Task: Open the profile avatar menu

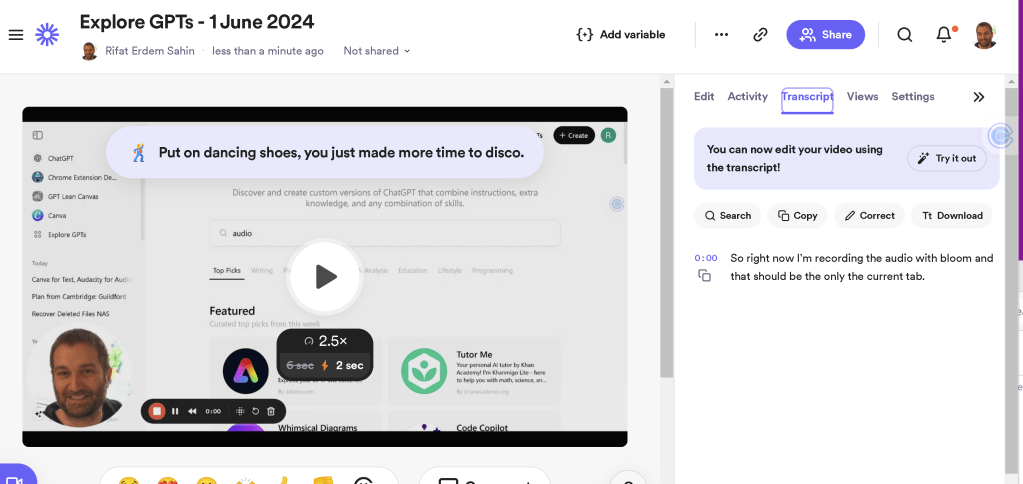Action: [x=985, y=35]
